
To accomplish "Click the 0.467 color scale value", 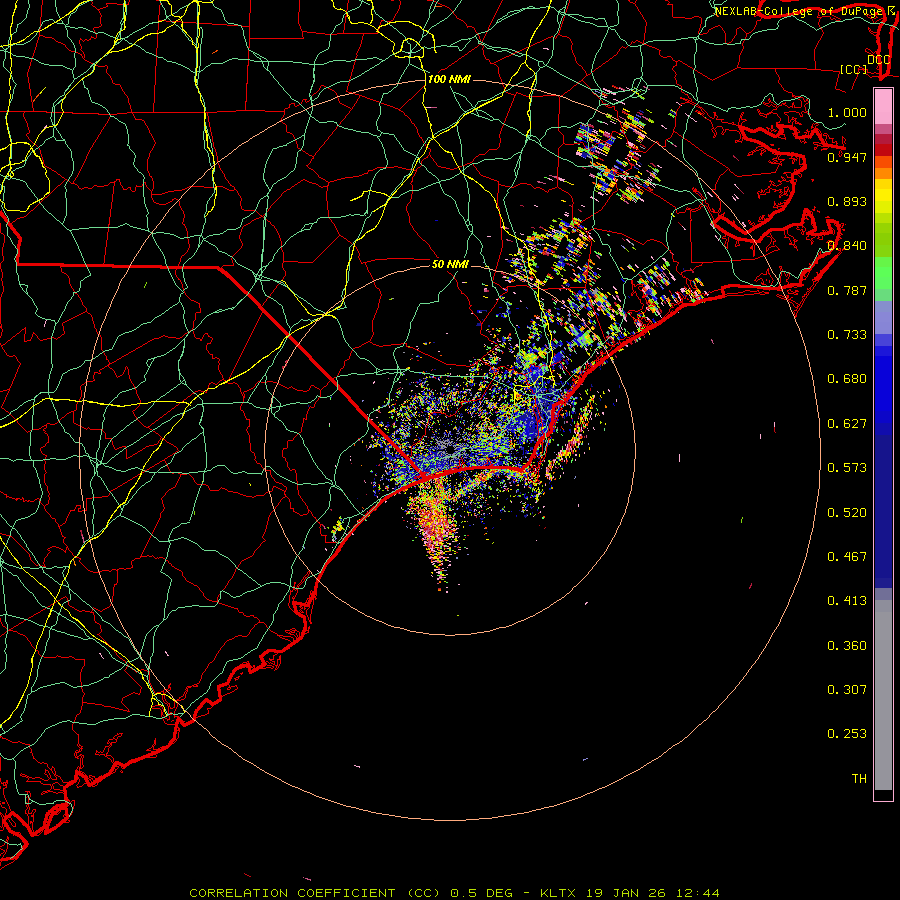I will coord(847,557).
